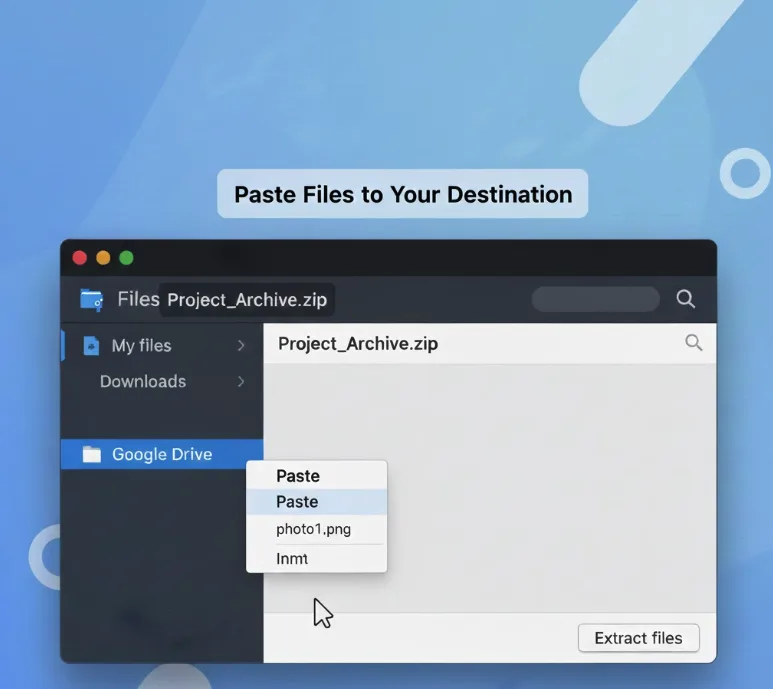The image size is (773, 689).
Task: Open the My files label in sidebar
Action: [x=141, y=346]
